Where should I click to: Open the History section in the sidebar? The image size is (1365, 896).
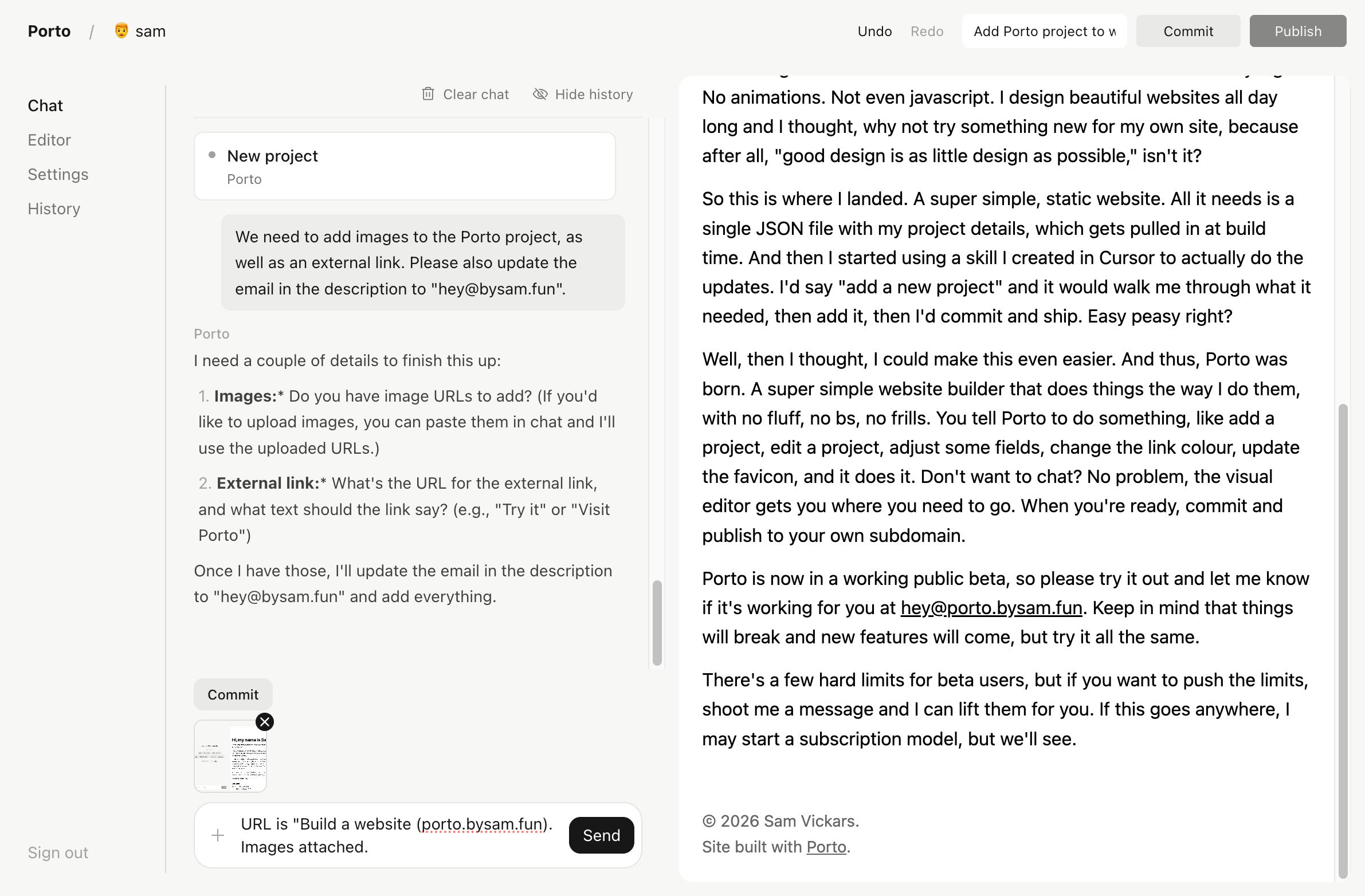coord(54,209)
